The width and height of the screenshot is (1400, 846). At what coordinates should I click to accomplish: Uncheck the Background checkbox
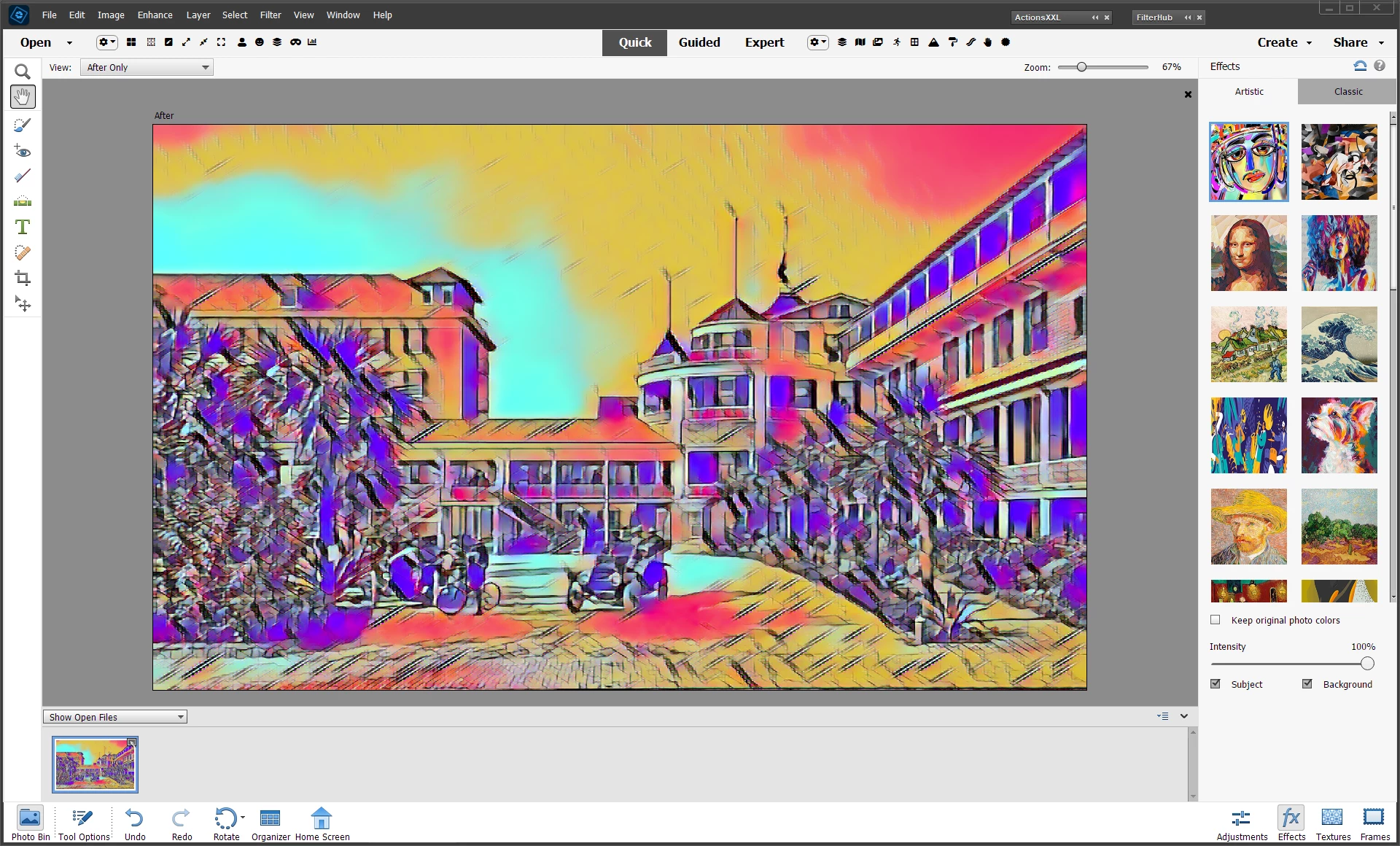(x=1307, y=684)
